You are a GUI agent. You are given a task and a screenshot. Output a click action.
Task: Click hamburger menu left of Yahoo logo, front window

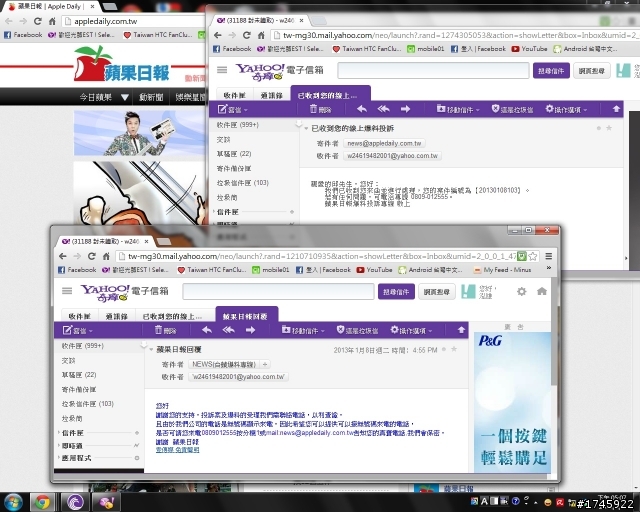pyautogui.click(x=67, y=291)
